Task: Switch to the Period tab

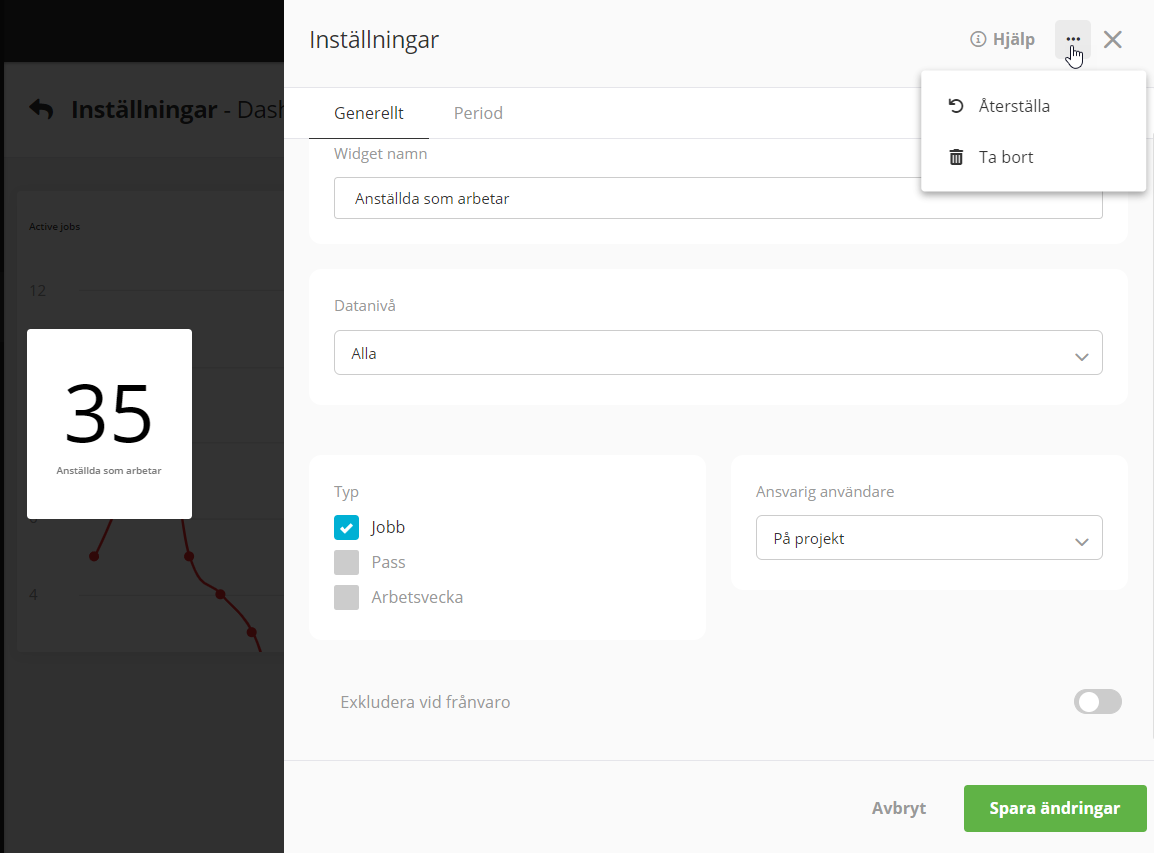Action: click(478, 113)
